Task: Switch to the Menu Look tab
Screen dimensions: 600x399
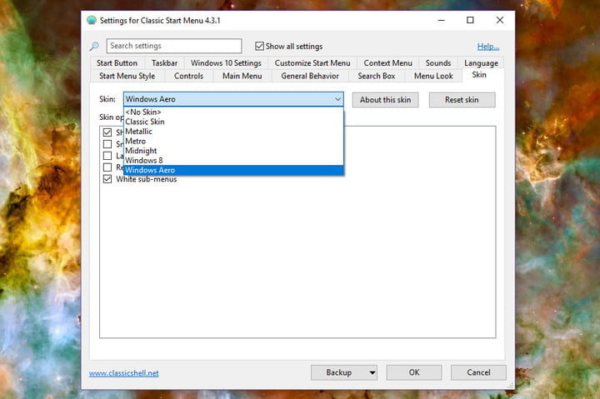Action: pos(434,76)
